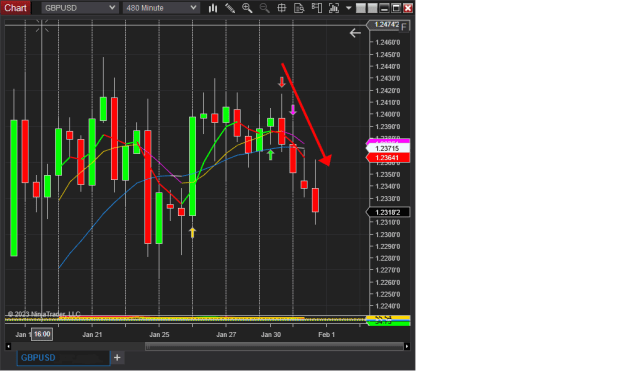Click the second gray link square button
625x391 pixels.
tap(372, 8)
